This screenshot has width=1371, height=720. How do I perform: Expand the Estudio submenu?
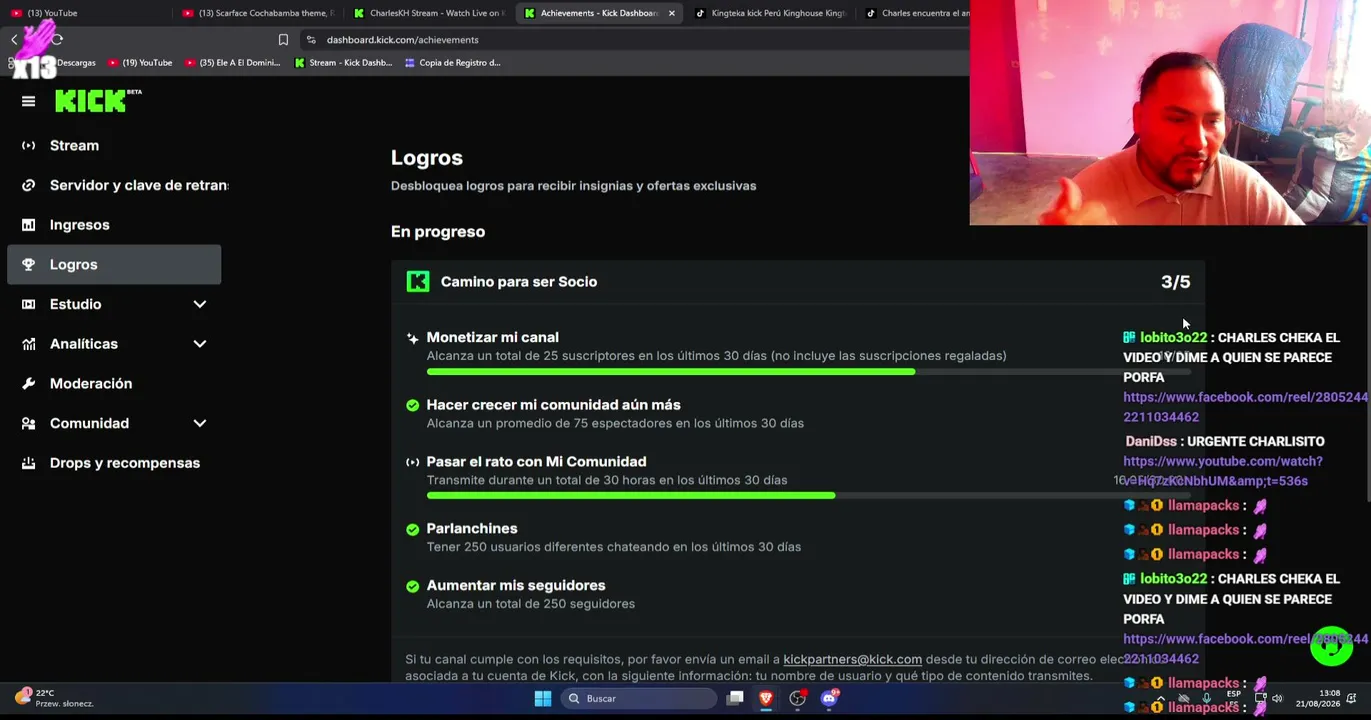pyautogui.click(x=200, y=304)
